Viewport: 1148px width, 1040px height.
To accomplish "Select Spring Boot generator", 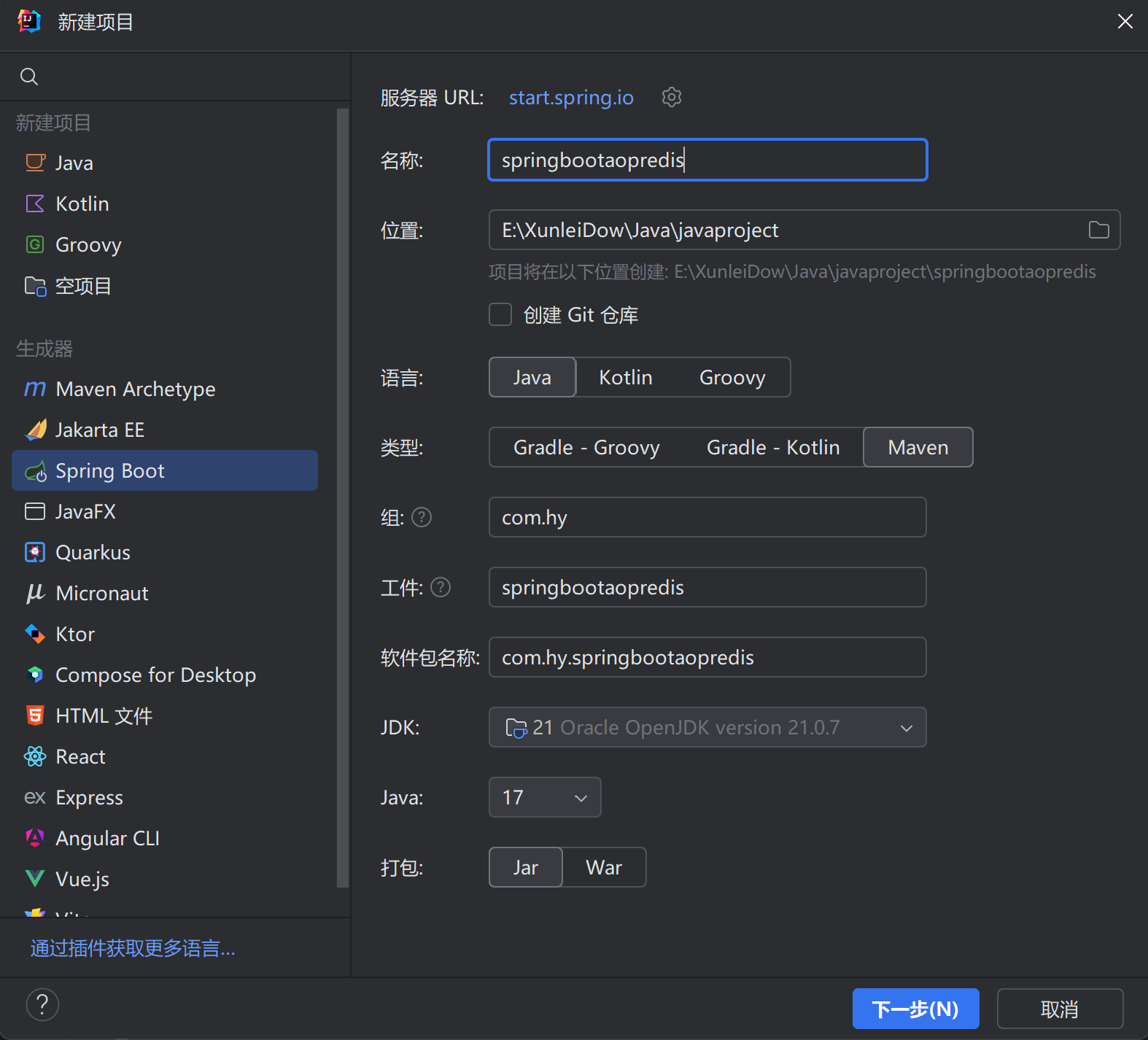I will click(x=165, y=470).
